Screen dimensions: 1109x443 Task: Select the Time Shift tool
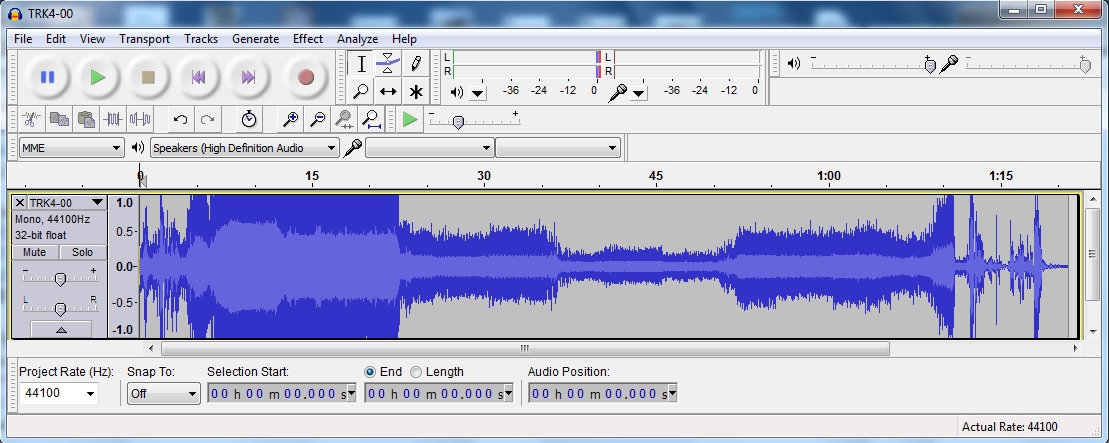click(x=388, y=91)
